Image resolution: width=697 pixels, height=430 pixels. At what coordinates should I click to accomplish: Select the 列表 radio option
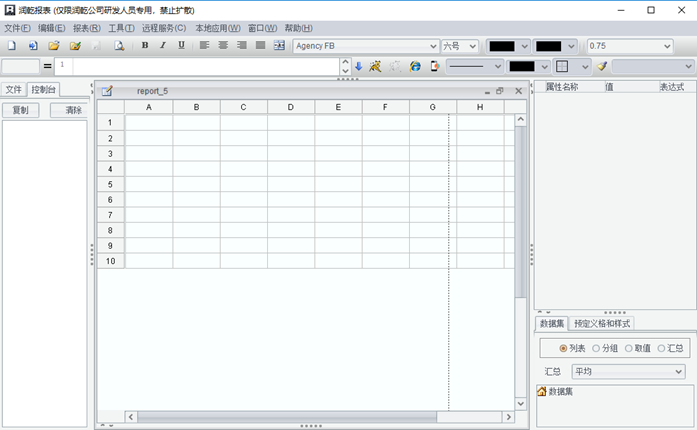563,348
